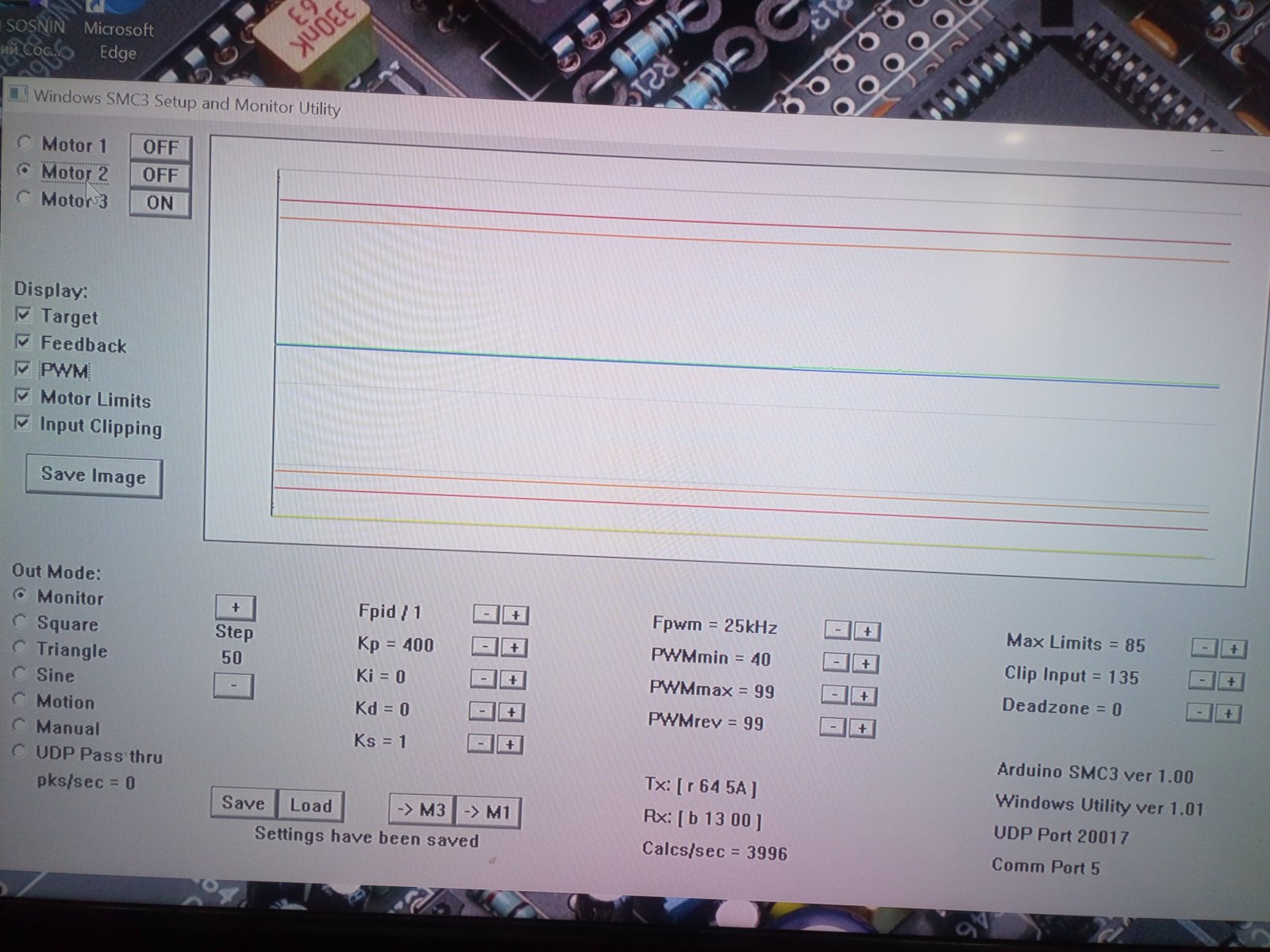Viewport: 1270px width, 952px height.
Task: Click the Comm Port 5 label
Action: pyautogui.click(x=1045, y=866)
